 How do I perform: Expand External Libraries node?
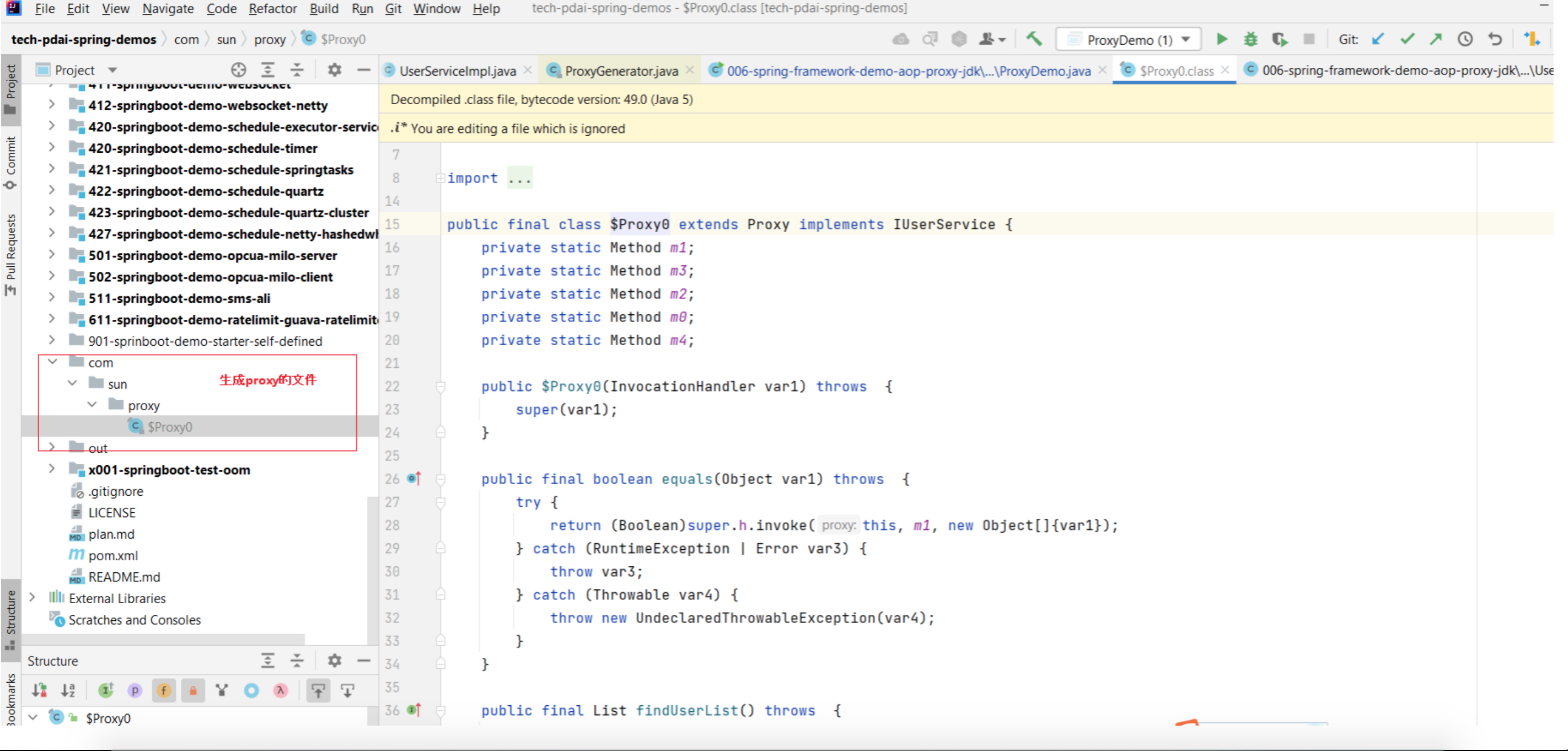pyautogui.click(x=33, y=598)
